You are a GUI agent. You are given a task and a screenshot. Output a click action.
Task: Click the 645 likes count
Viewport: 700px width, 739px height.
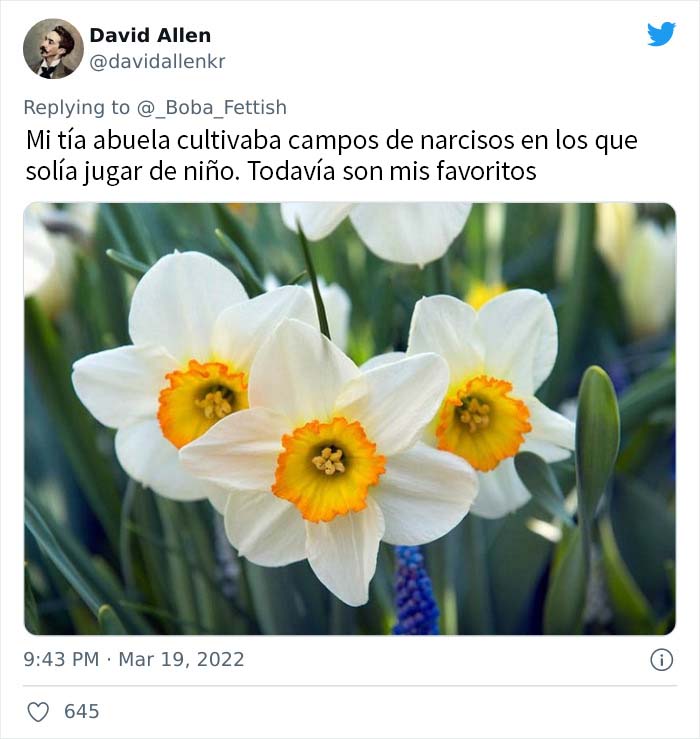pyautogui.click(x=82, y=712)
